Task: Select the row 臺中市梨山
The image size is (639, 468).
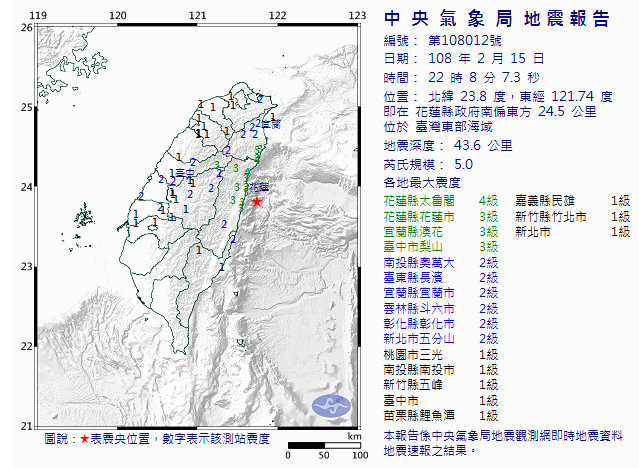Action: tap(441, 247)
